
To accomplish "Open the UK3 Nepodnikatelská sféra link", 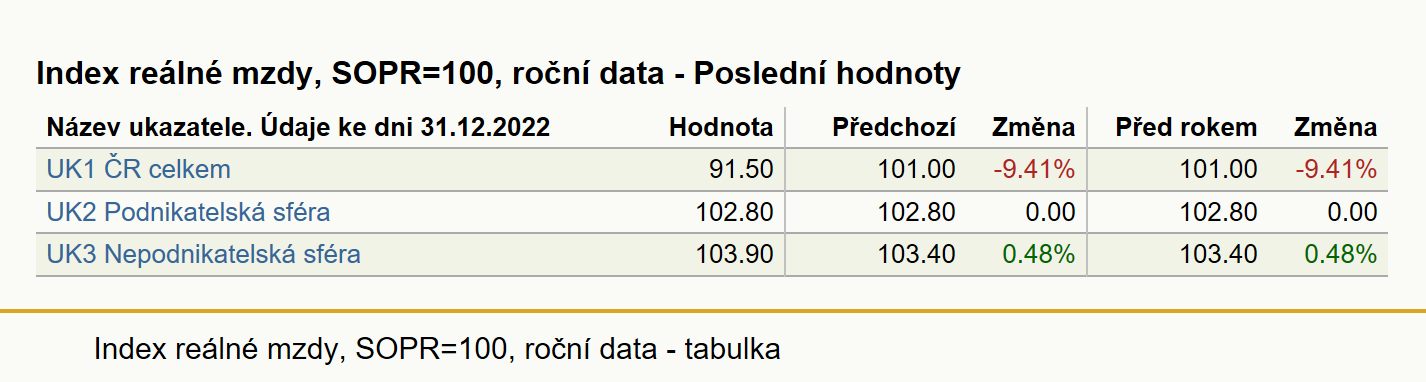I will click(x=203, y=255).
